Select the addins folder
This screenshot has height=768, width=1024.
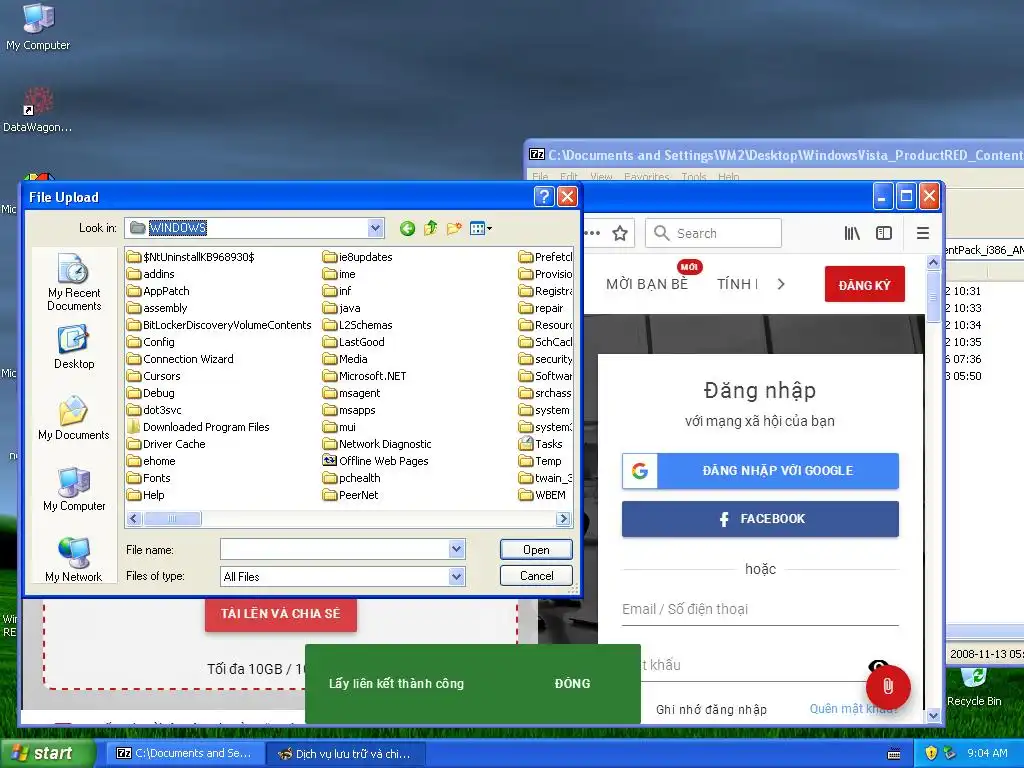152,274
